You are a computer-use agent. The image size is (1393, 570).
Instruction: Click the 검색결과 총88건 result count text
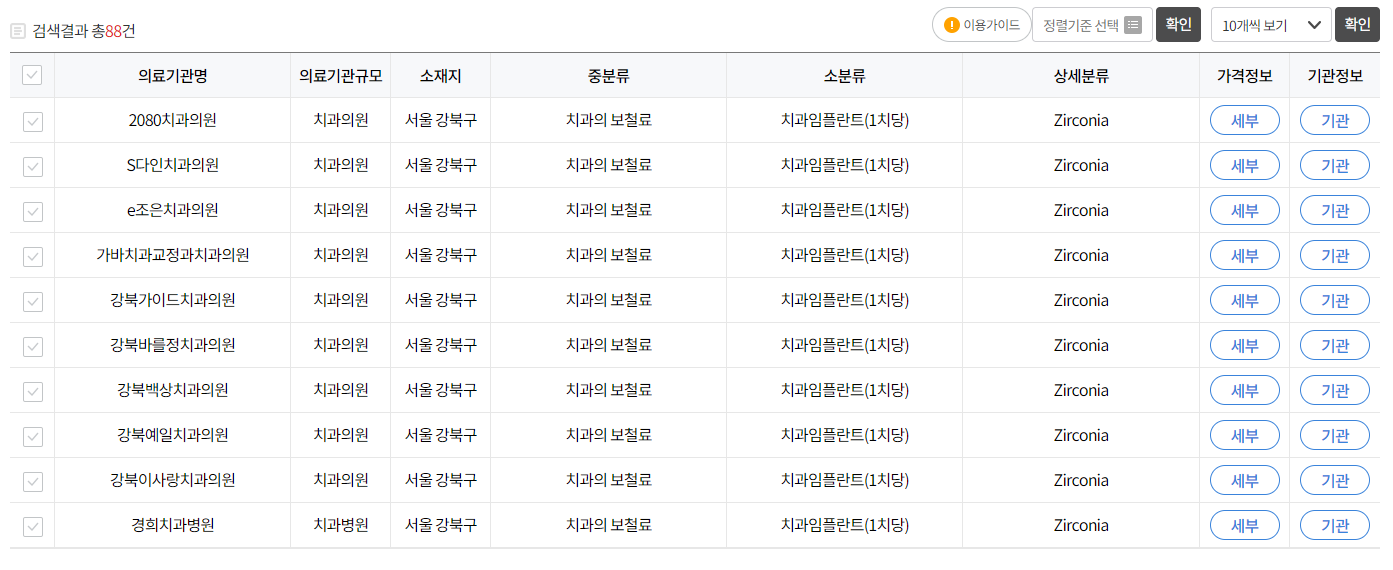click(84, 31)
